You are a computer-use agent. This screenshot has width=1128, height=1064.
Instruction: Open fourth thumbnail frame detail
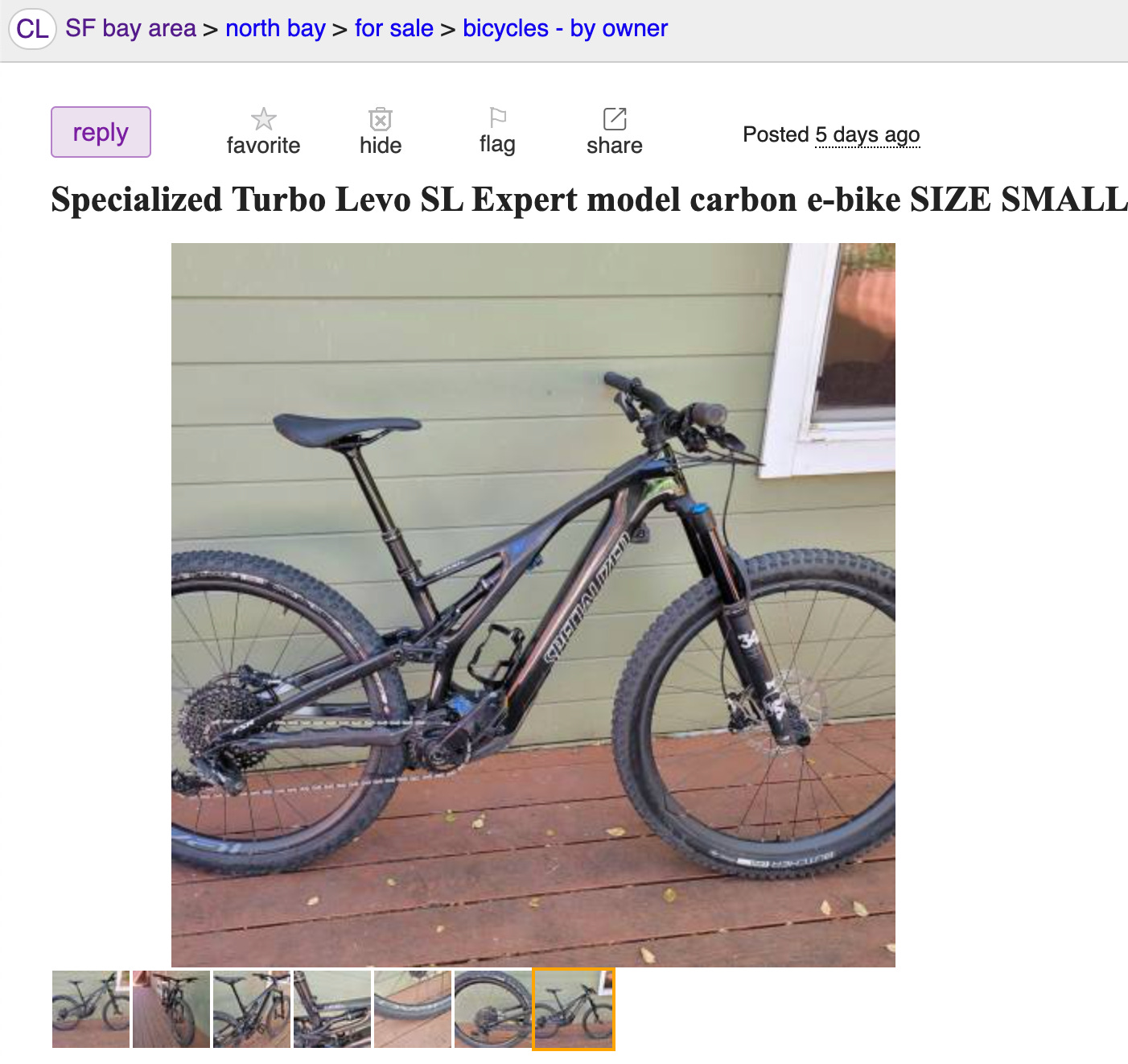(x=332, y=1009)
